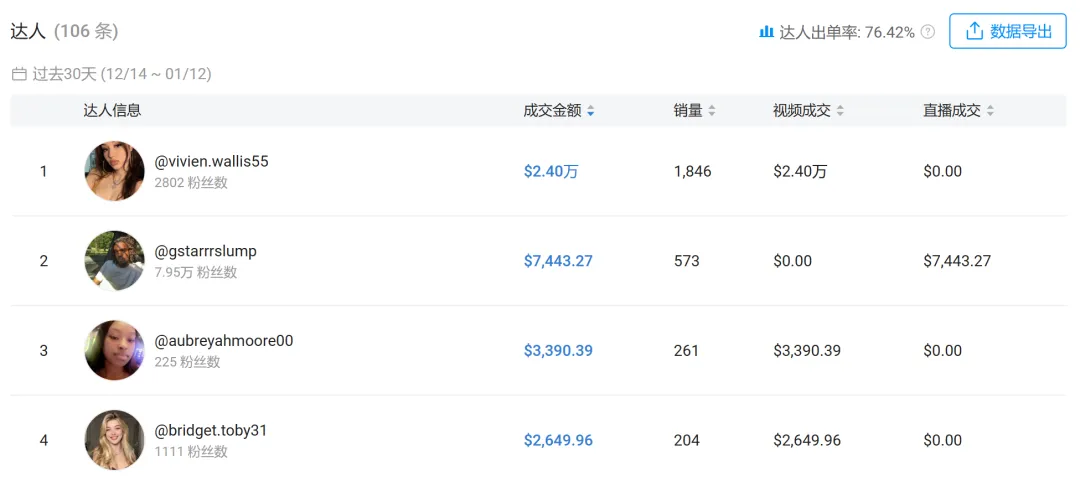Select the @aubreyahmoore00 username text
Image resolution: width=1080 pixels, height=481 pixels.
coord(224,340)
